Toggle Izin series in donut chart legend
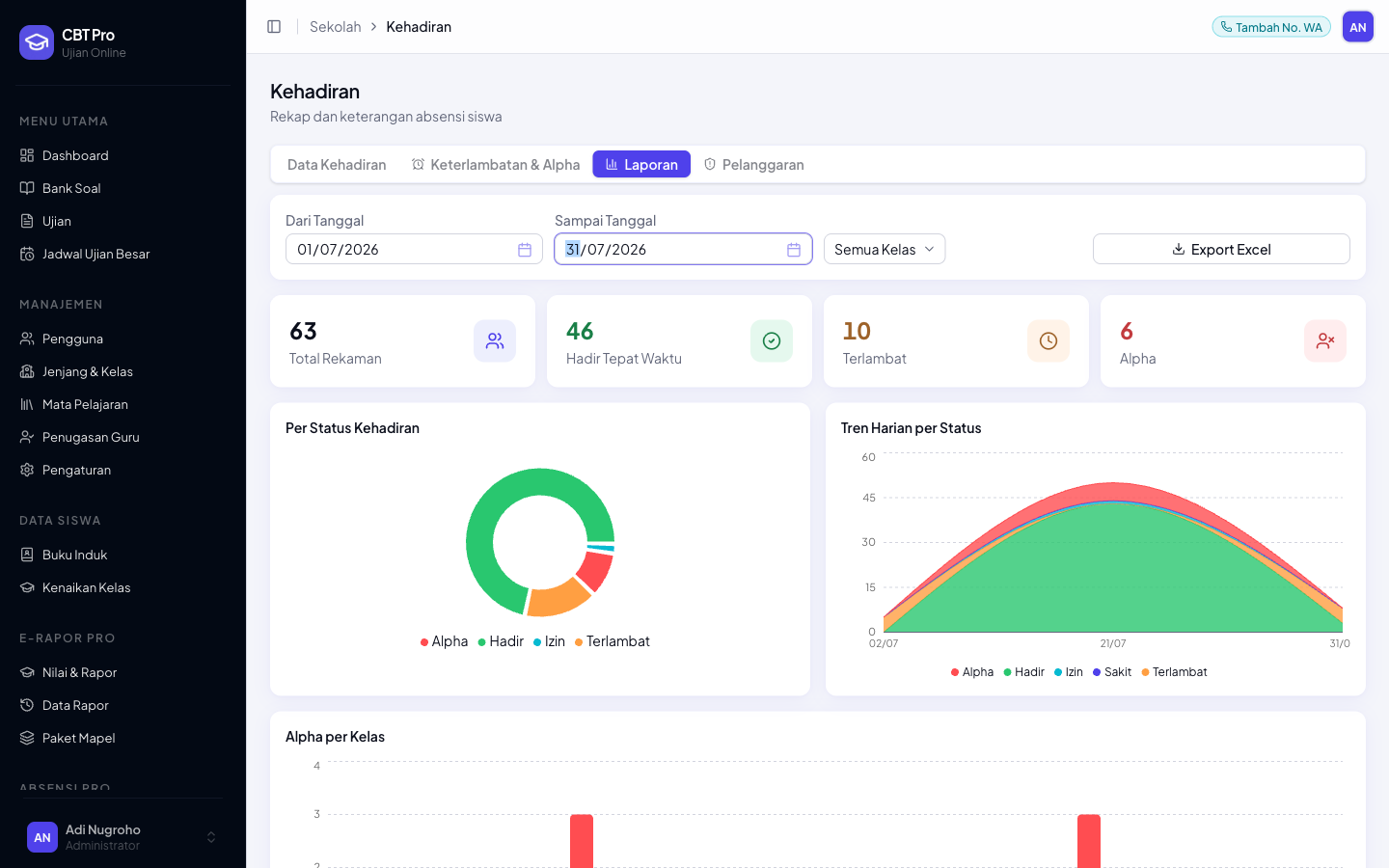This screenshot has height=868, width=1389. (550, 641)
